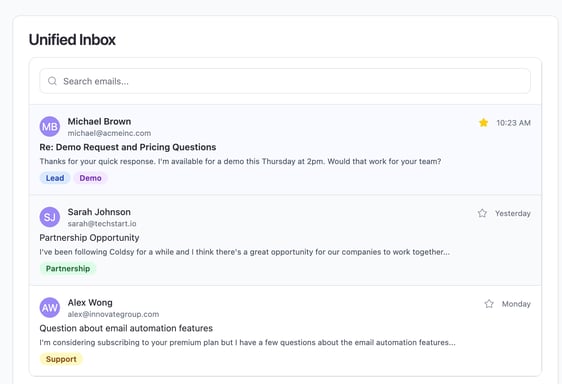Open Re: Demo Request and Pricing Questions

(128, 147)
